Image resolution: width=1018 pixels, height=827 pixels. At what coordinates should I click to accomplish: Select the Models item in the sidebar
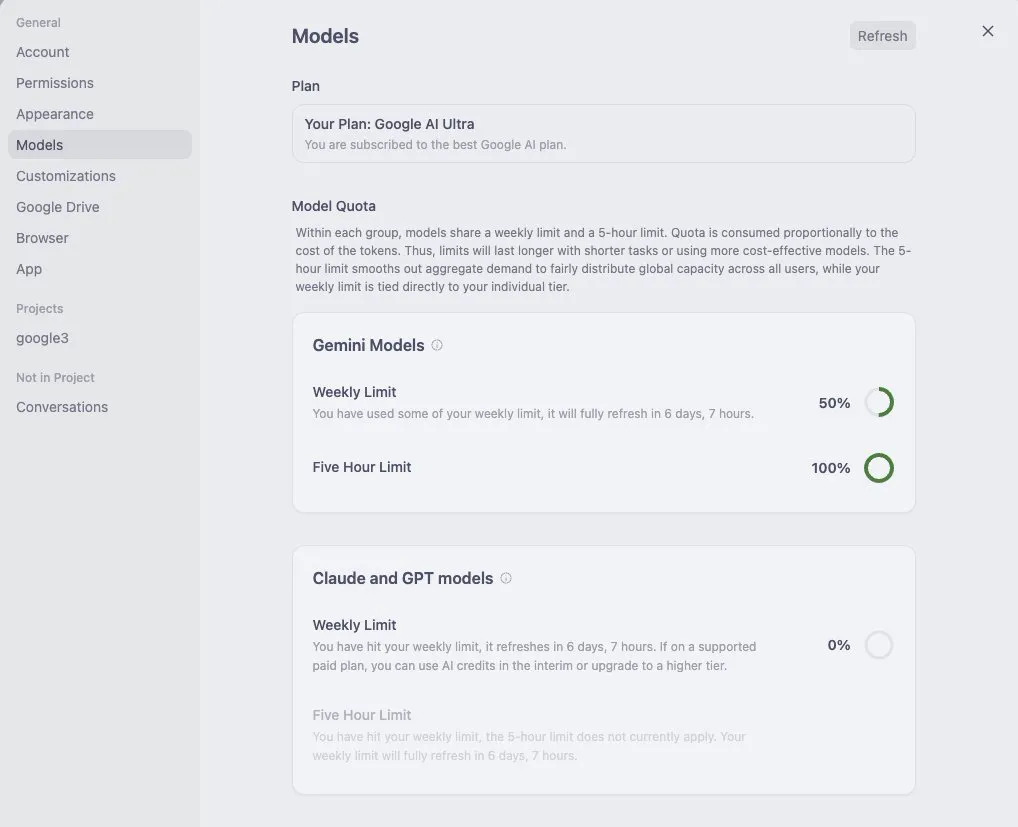[100, 145]
